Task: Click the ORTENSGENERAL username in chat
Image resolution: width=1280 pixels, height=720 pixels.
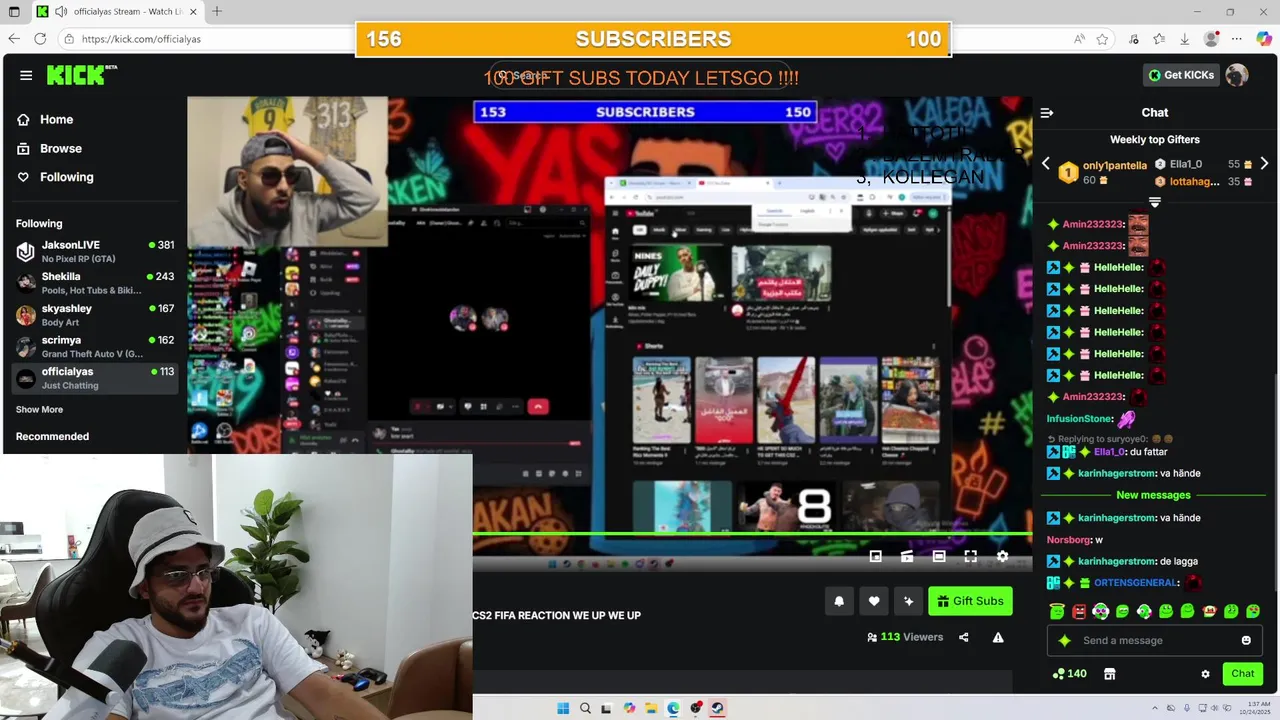Action: pos(1135,583)
